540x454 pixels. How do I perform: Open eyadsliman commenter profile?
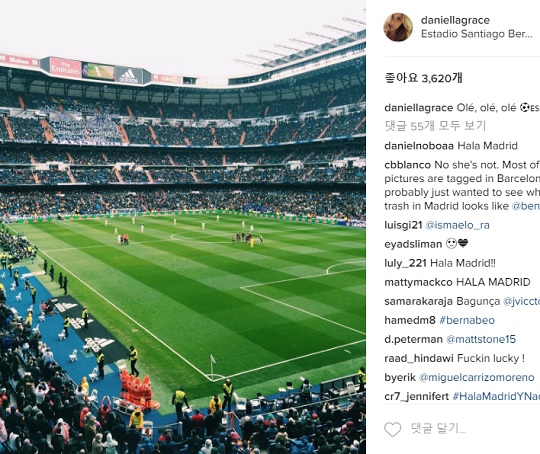point(413,244)
